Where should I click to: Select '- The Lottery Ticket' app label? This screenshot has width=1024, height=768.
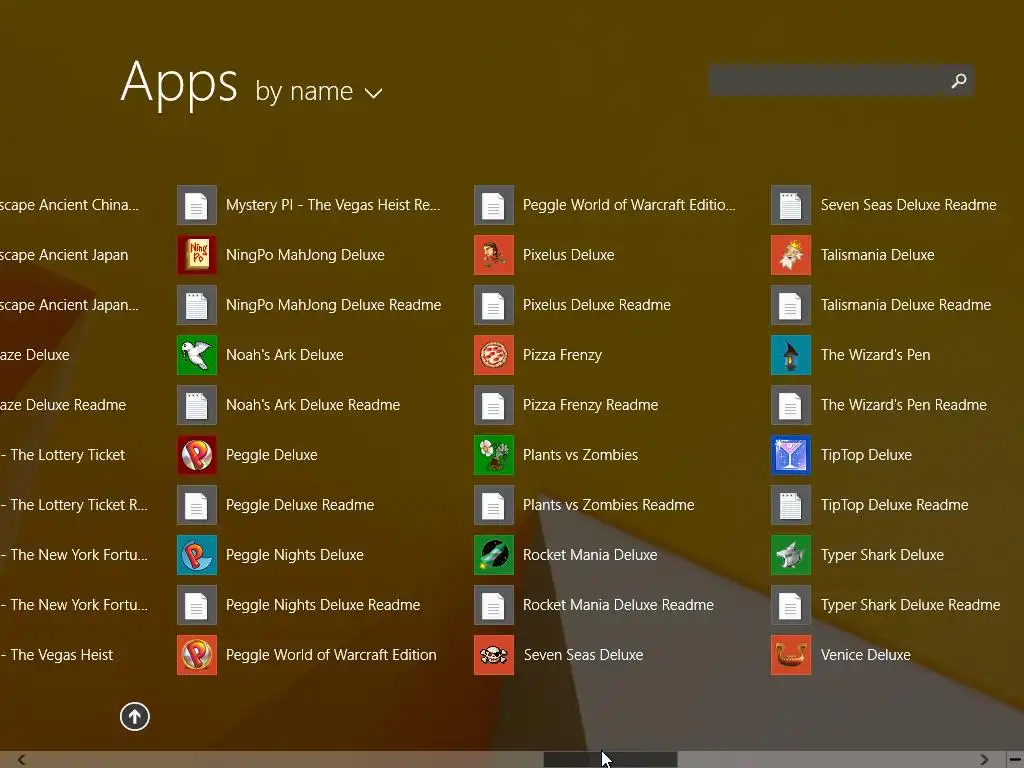coord(63,455)
